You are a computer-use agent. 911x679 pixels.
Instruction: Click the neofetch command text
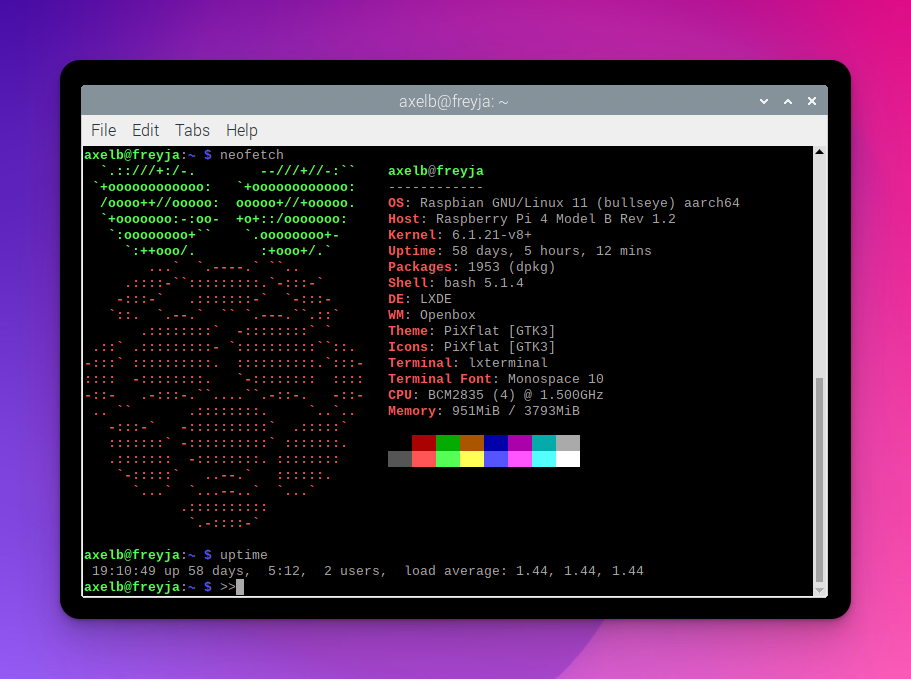252,155
